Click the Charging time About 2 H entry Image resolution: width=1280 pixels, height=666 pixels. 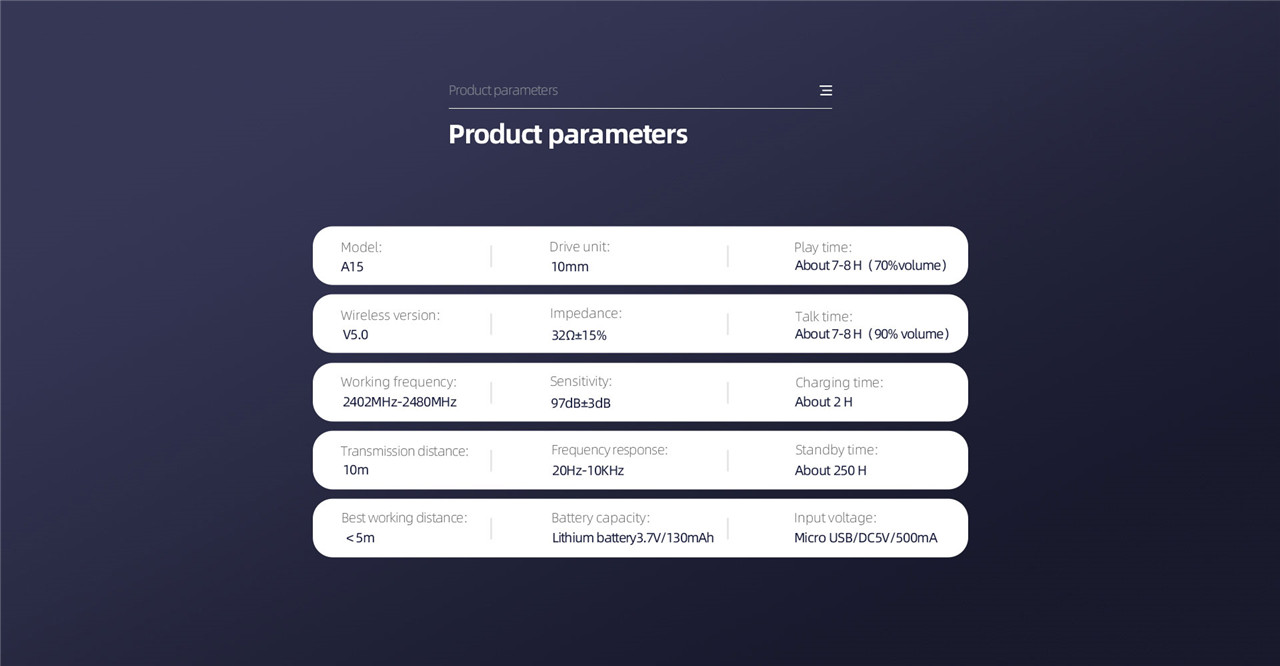coord(839,392)
